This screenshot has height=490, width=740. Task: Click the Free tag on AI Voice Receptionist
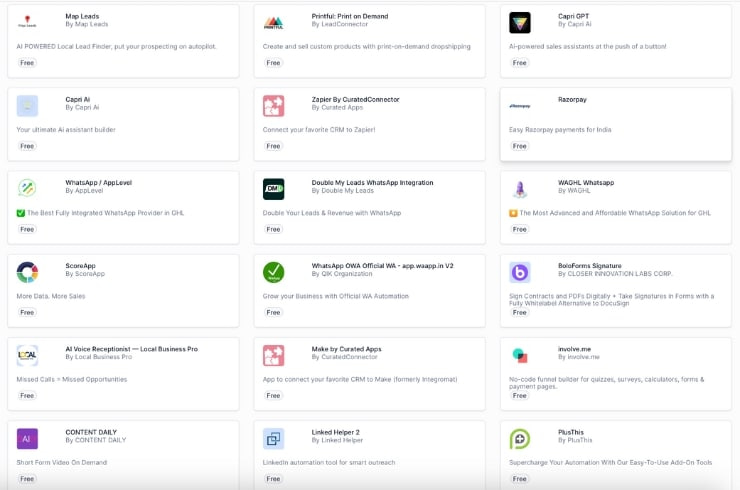pos(27,395)
